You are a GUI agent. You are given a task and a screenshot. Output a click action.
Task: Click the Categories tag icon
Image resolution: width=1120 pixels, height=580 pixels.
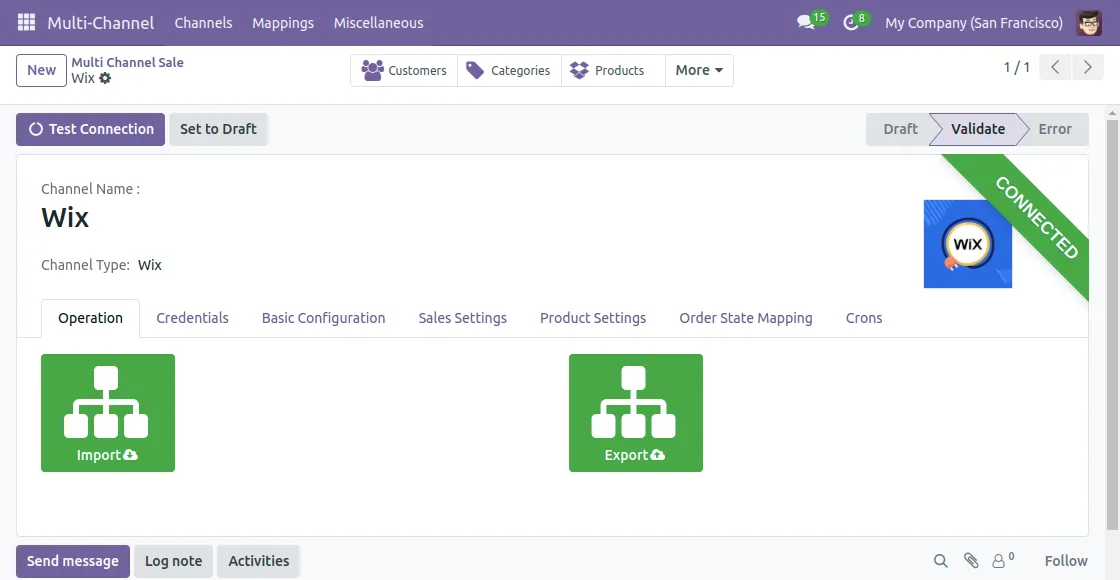pos(477,70)
